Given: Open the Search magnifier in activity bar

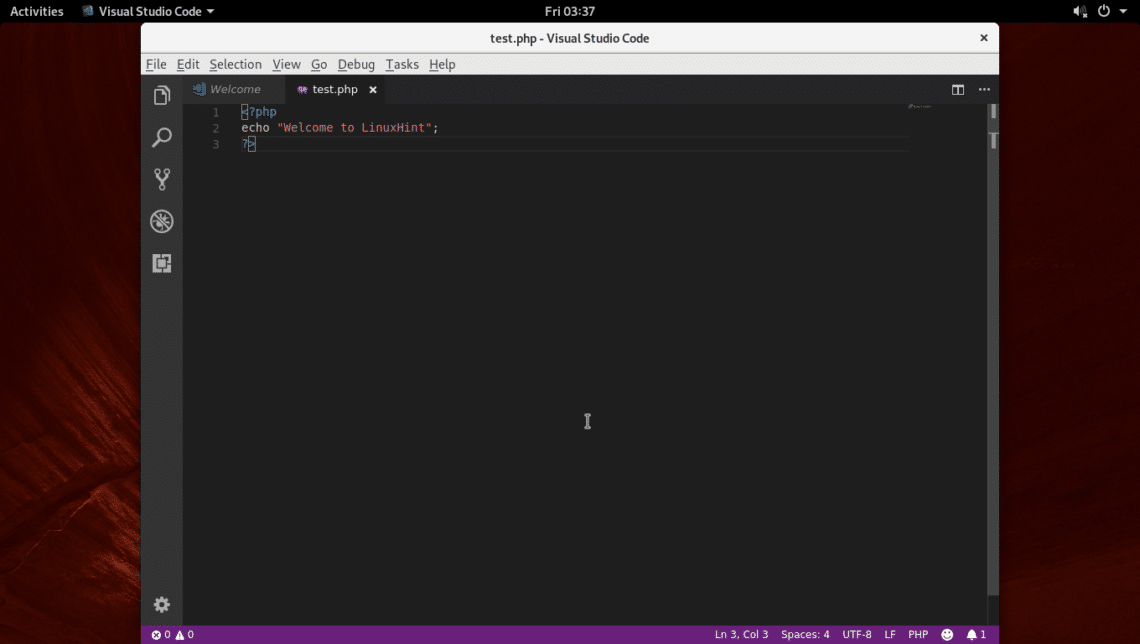Looking at the screenshot, I should 162,138.
